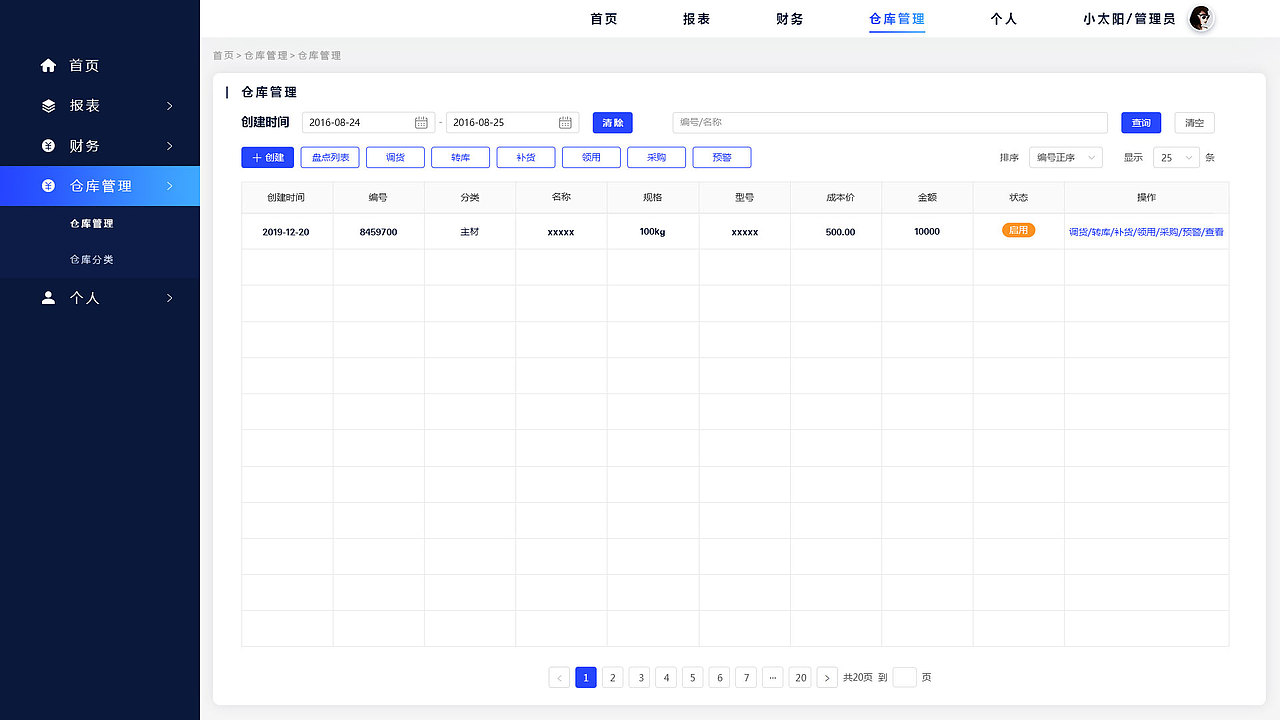
Task: Expand the 财务 sidebar menu chevron
Action: 170,146
